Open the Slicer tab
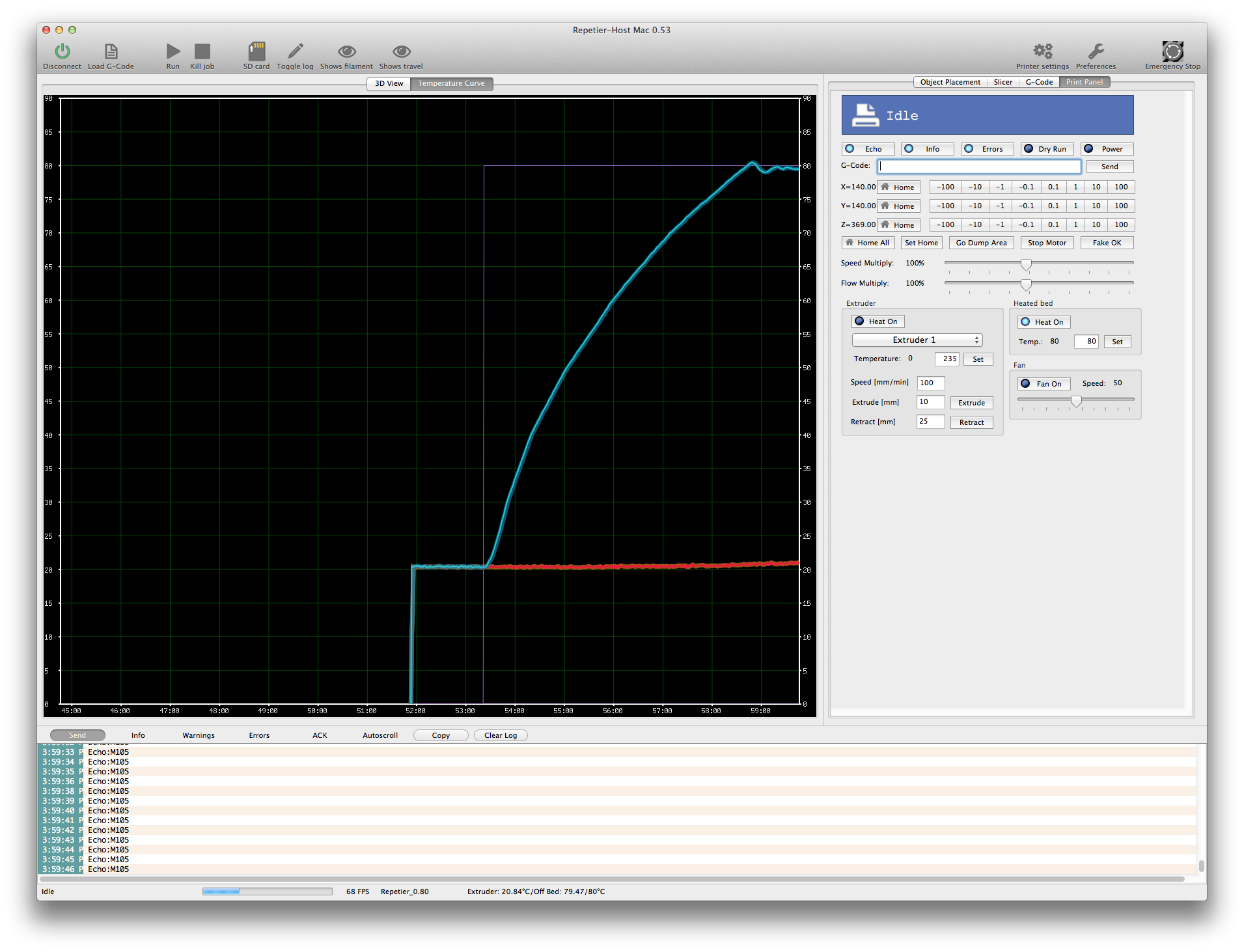Screen dimensions: 1244x952 click(1002, 82)
